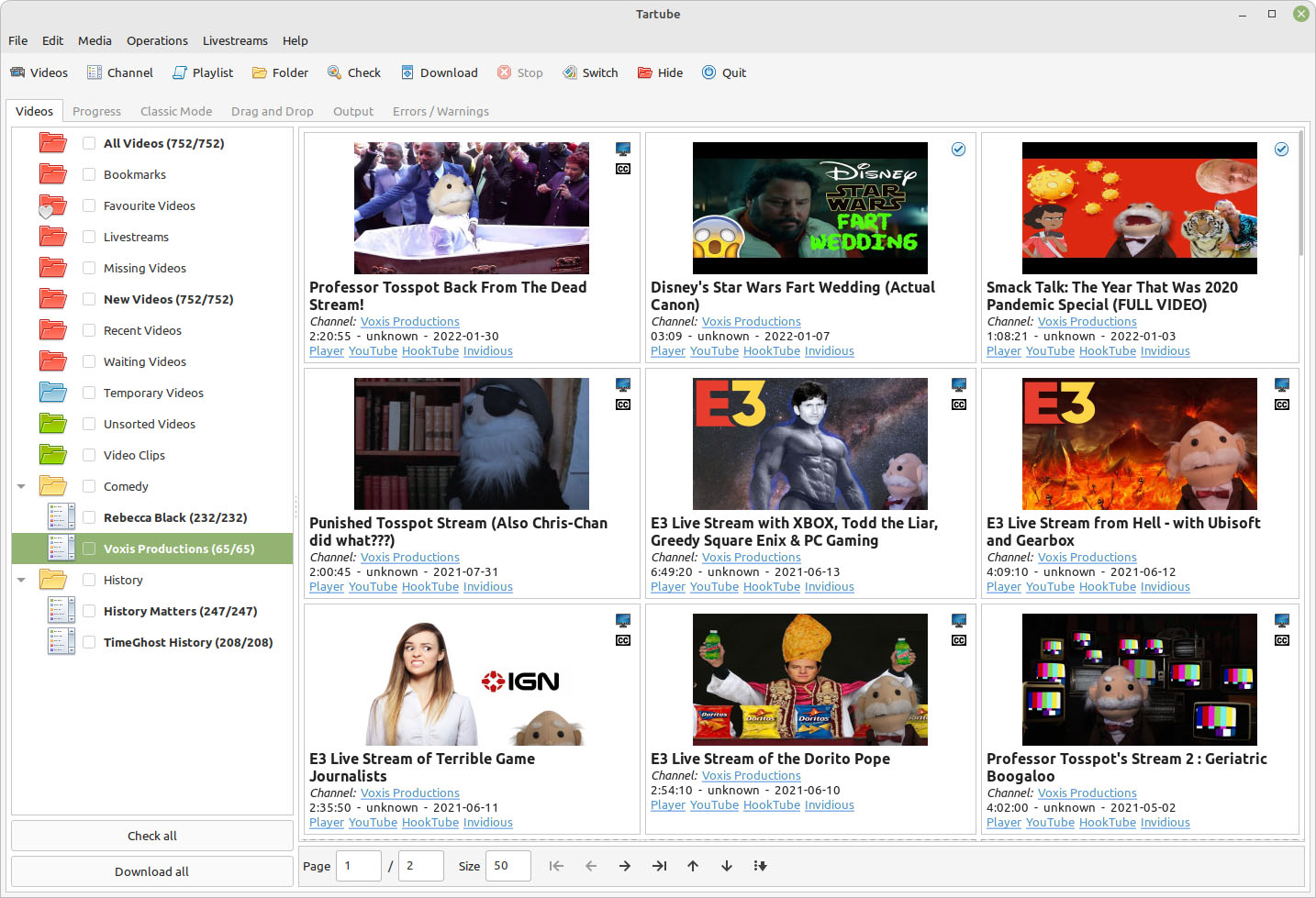Image resolution: width=1316 pixels, height=898 pixels.
Task: Tick the Unsorted Videos checkbox
Action: pos(89,424)
